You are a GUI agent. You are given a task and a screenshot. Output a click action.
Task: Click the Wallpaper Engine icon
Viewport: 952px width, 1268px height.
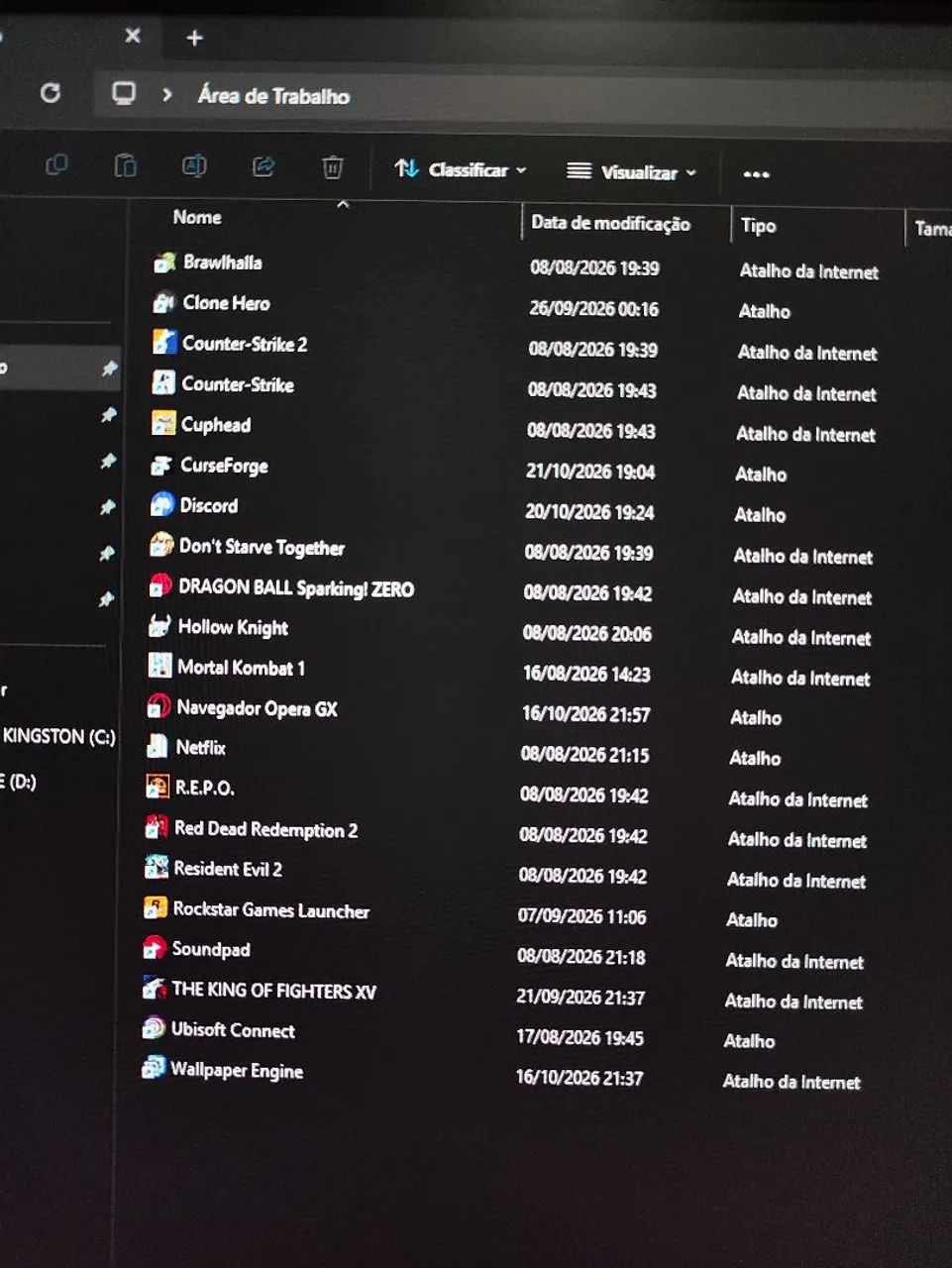coord(153,1069)
